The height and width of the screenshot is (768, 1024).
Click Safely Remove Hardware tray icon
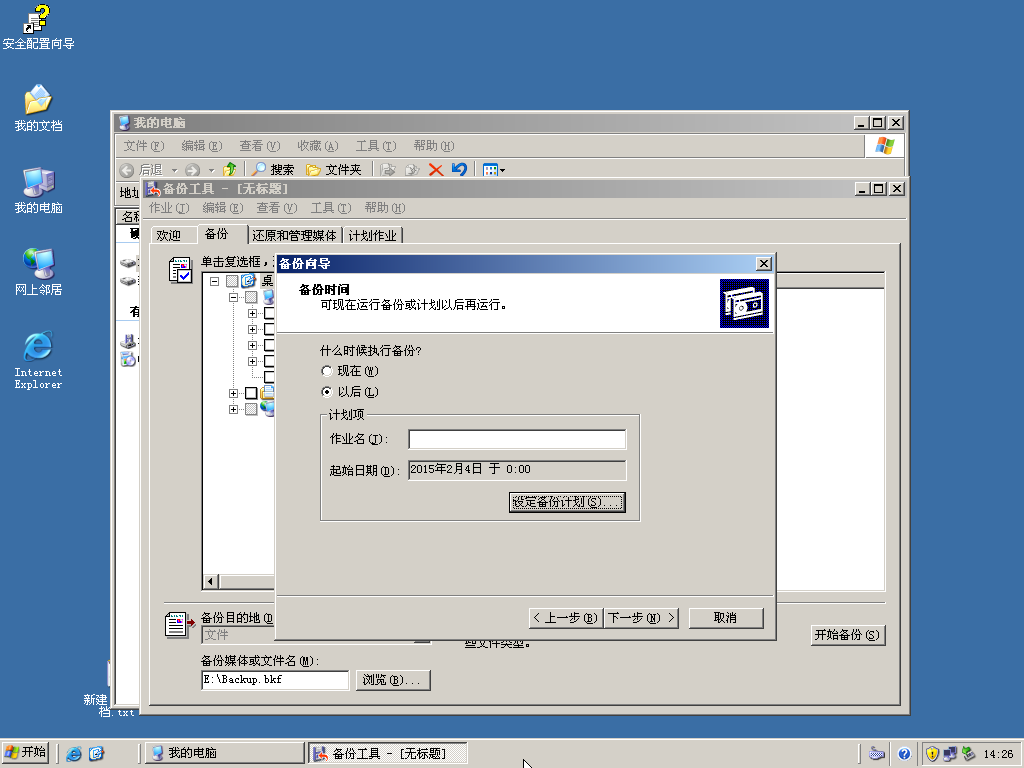pyautogui.click(x=968, y=754)
